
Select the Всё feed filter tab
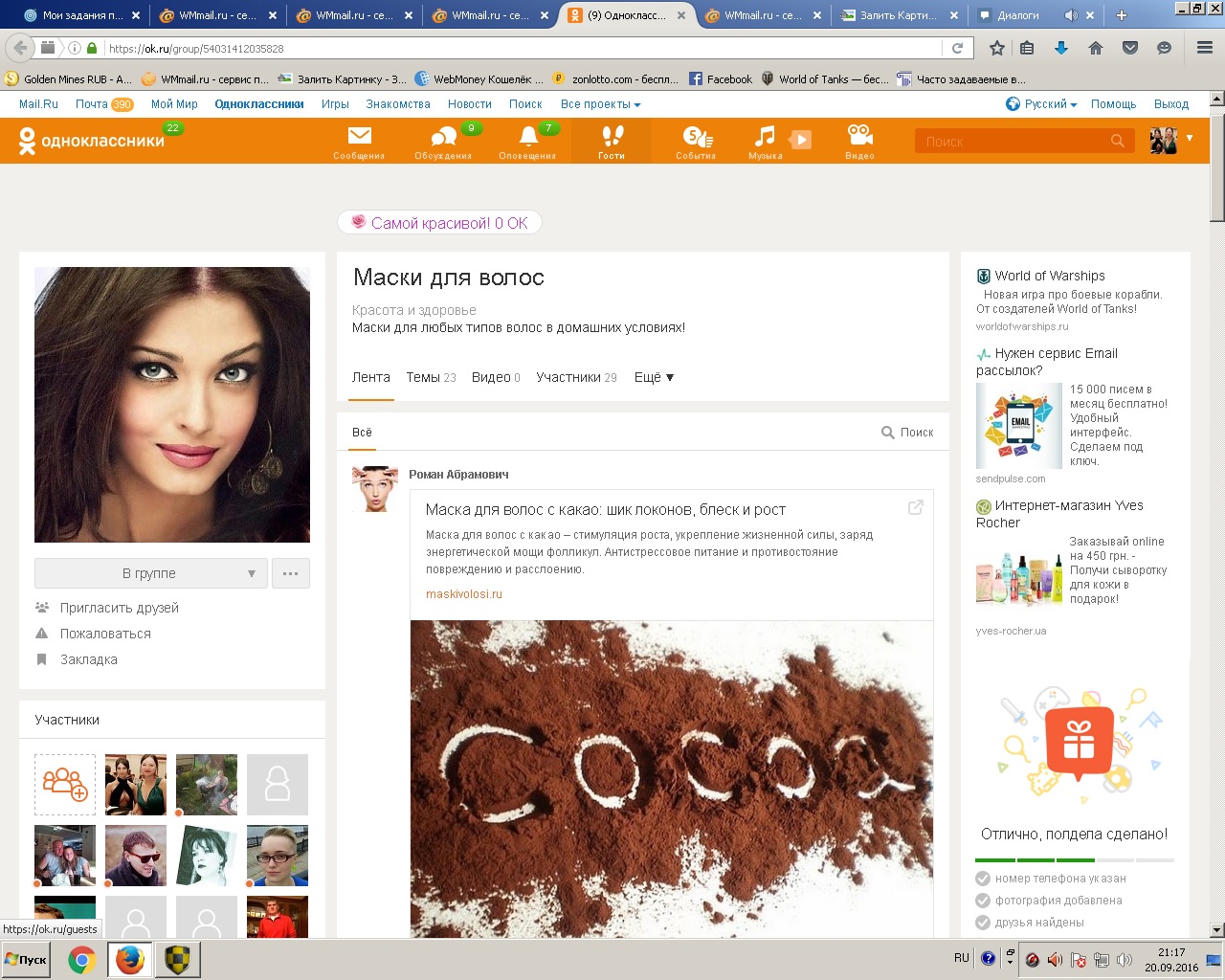tap(362, 433)
